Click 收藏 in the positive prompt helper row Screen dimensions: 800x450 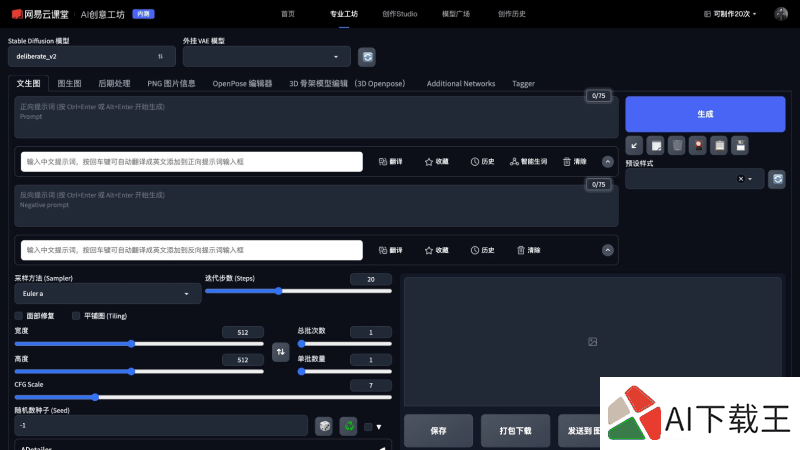coord(437,162)
